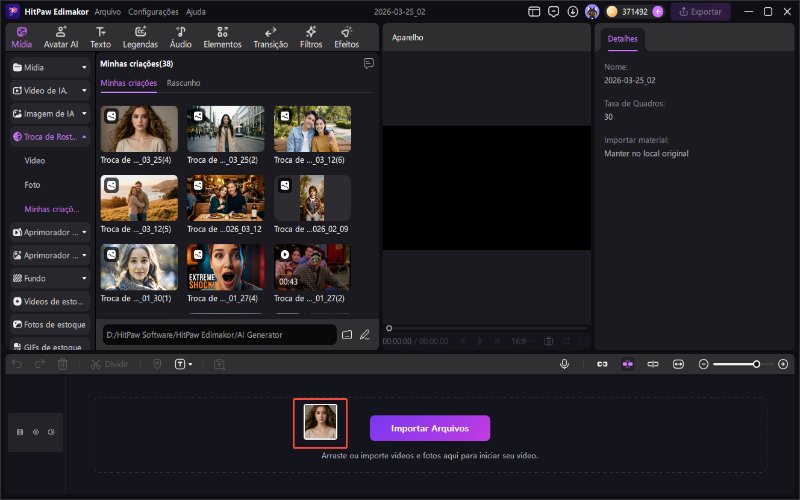Toggle track visibility eye in timeline header
Screen dimensions: 800x500
pos(35,432)
